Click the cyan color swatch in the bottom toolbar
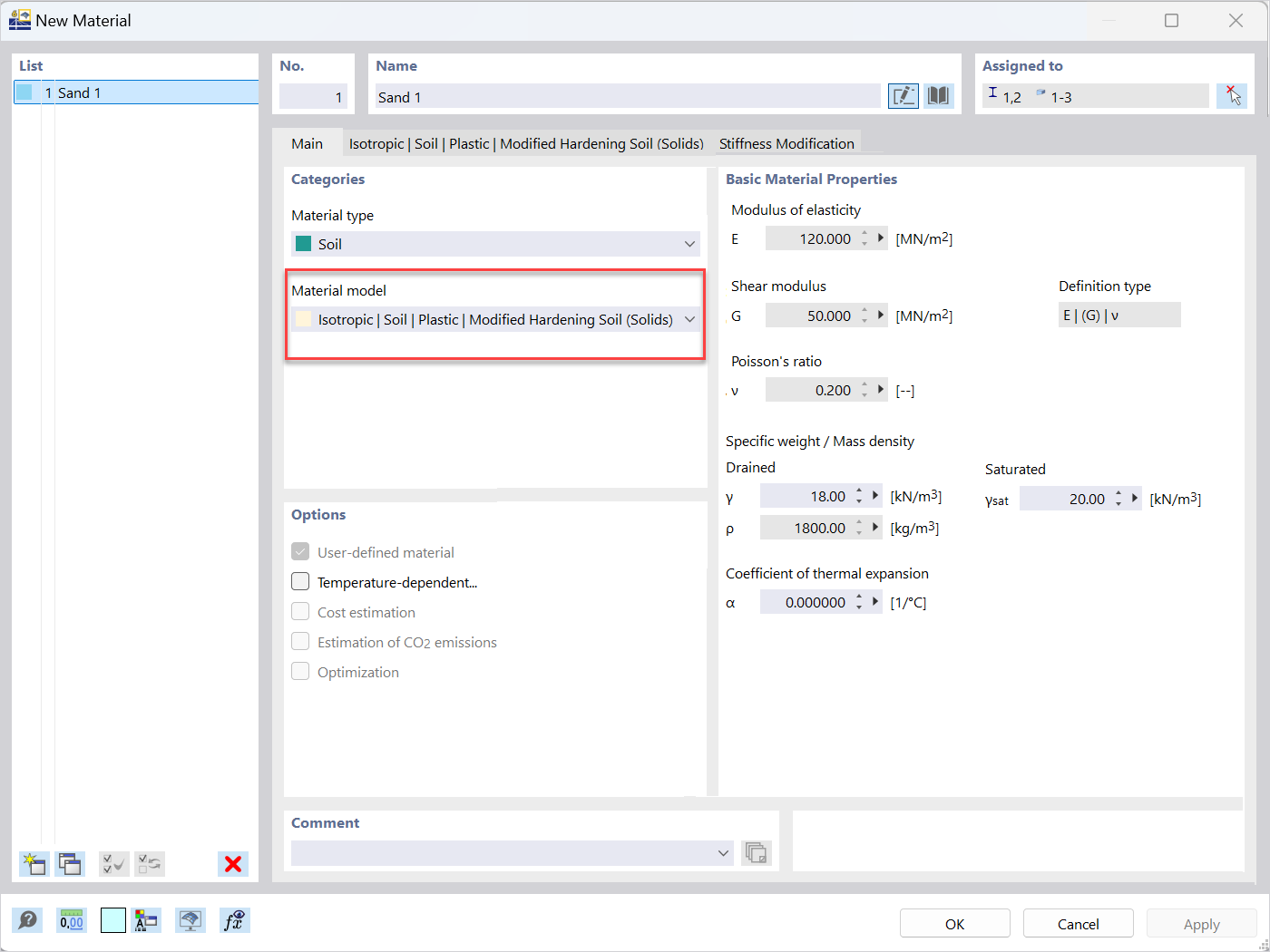Viewport: 1270px width, 952px height. click(x=112, y=921)
